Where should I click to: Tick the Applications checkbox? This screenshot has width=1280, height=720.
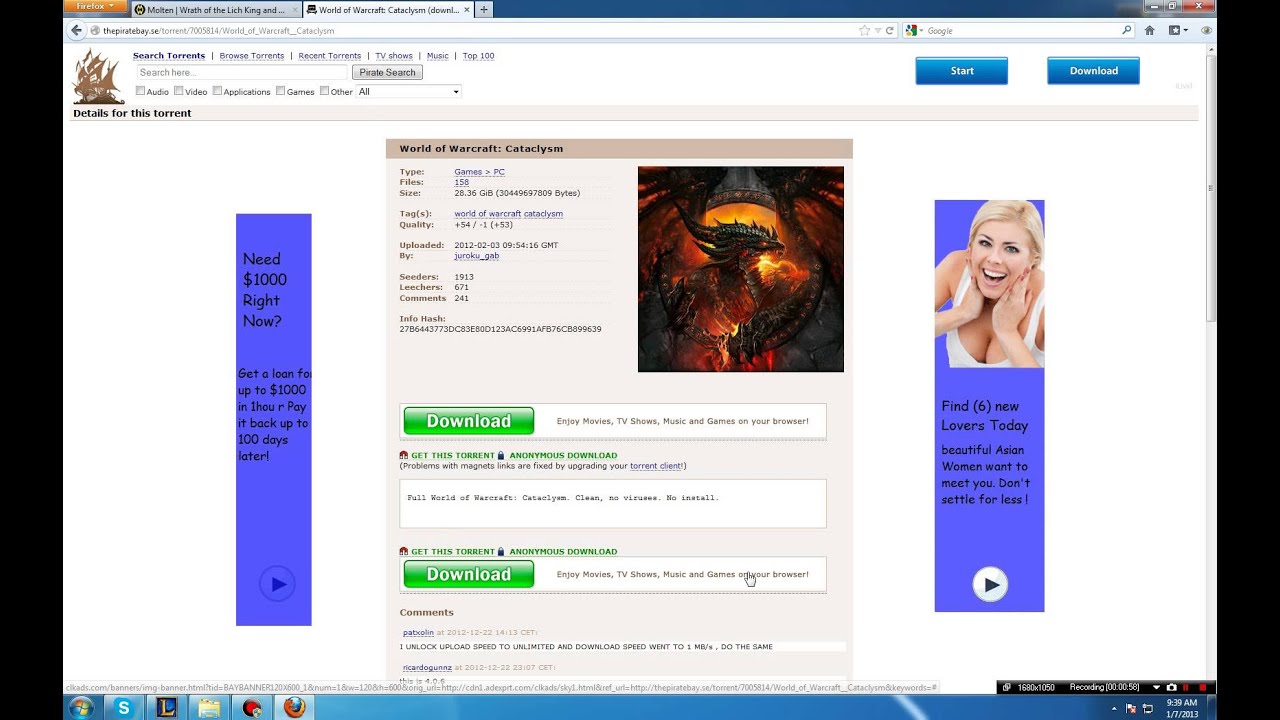tap(217, 91)
